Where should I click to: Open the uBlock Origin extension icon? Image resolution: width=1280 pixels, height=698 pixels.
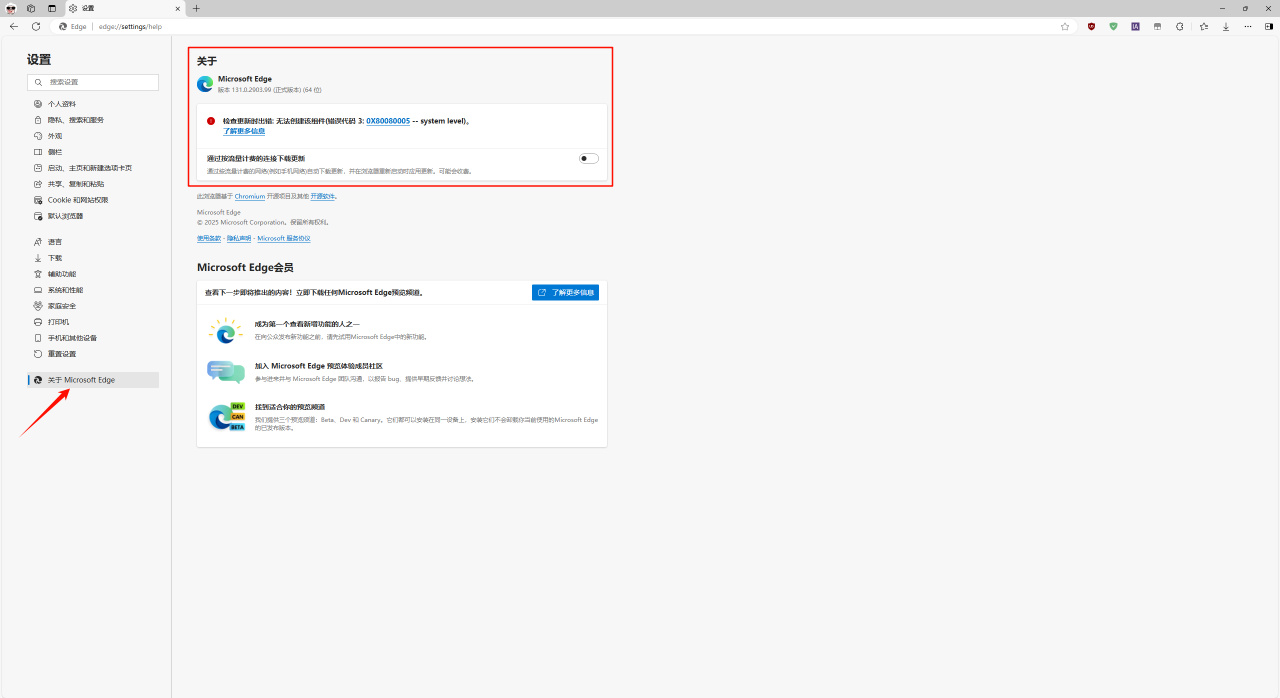tap(1091, 26)
